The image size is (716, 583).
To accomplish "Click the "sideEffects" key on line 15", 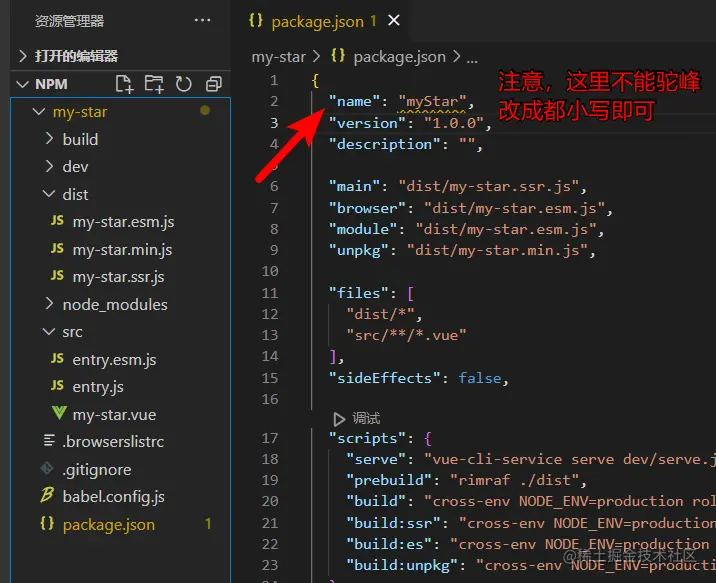I will [384, 378].
